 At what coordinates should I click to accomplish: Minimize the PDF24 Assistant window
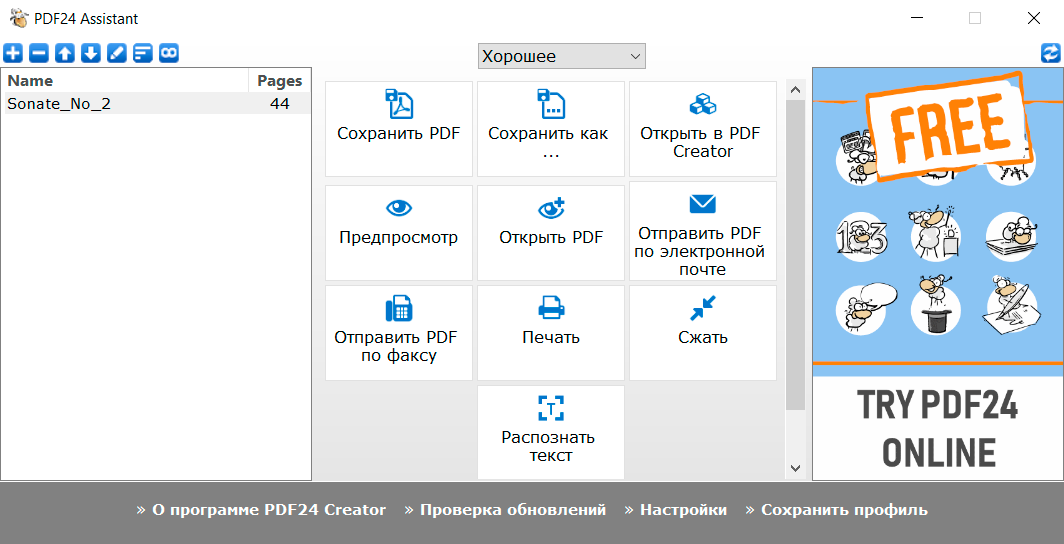coord(916,18)
